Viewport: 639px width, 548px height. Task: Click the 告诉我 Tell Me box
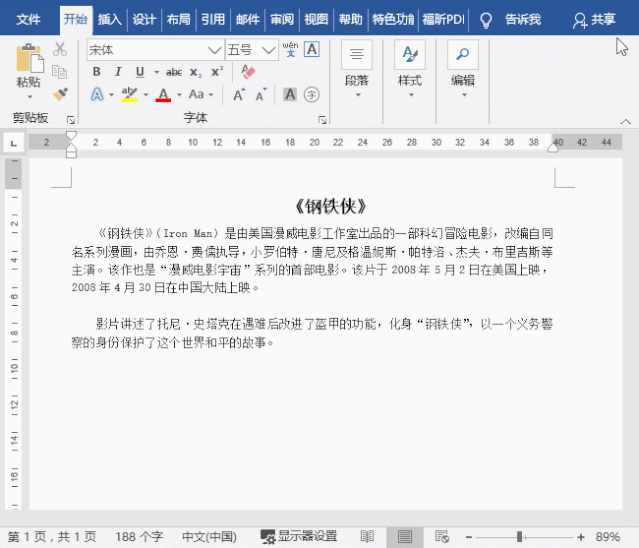point(522,20)
